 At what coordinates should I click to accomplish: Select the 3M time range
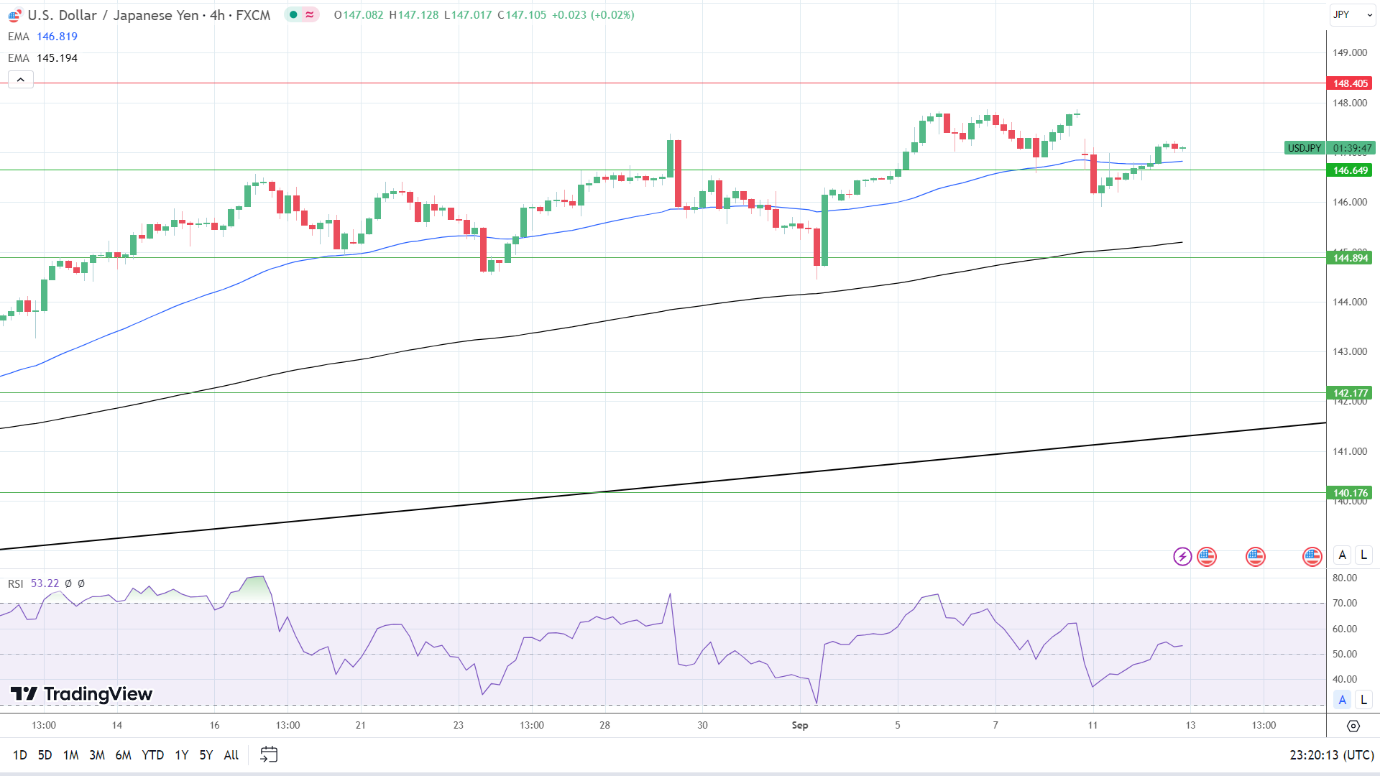coord(97,755)
